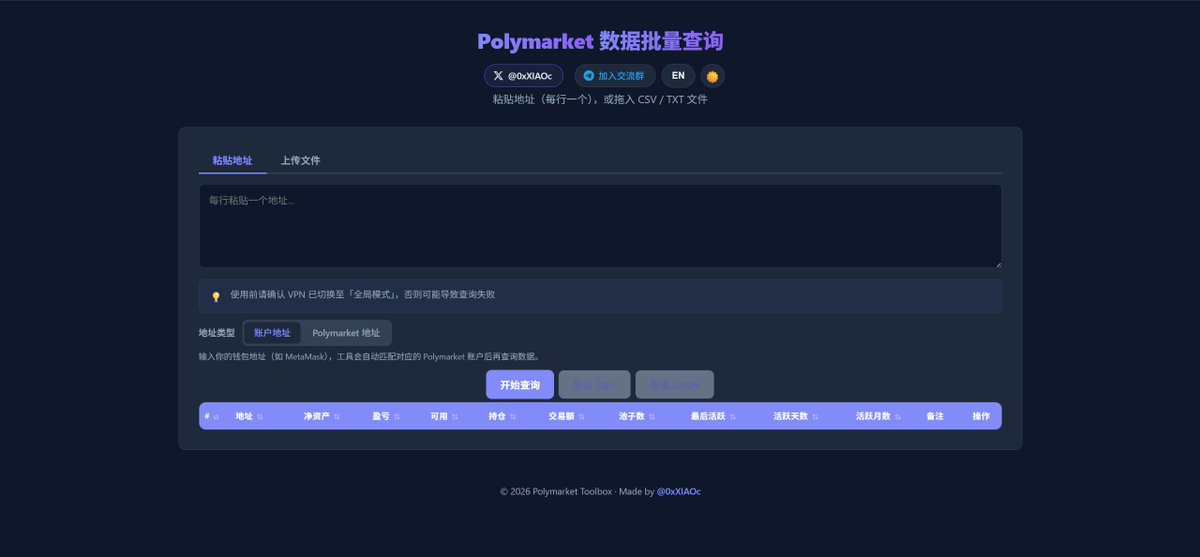
Task: Sort table by 持仓 column
Action: pos(502,416)
